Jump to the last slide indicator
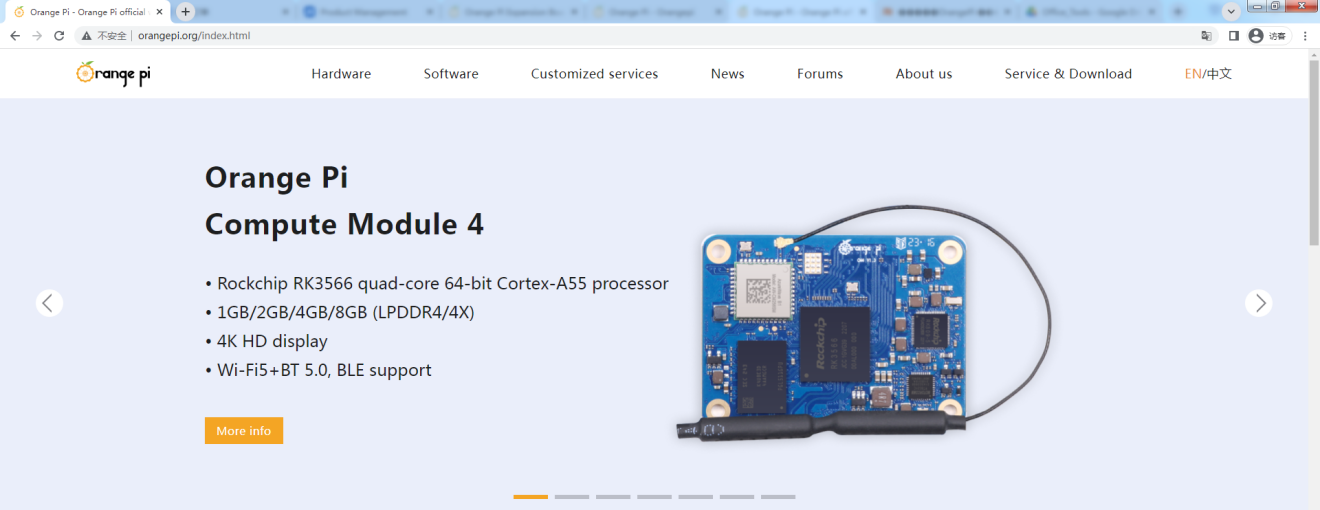 pos(778,496)
